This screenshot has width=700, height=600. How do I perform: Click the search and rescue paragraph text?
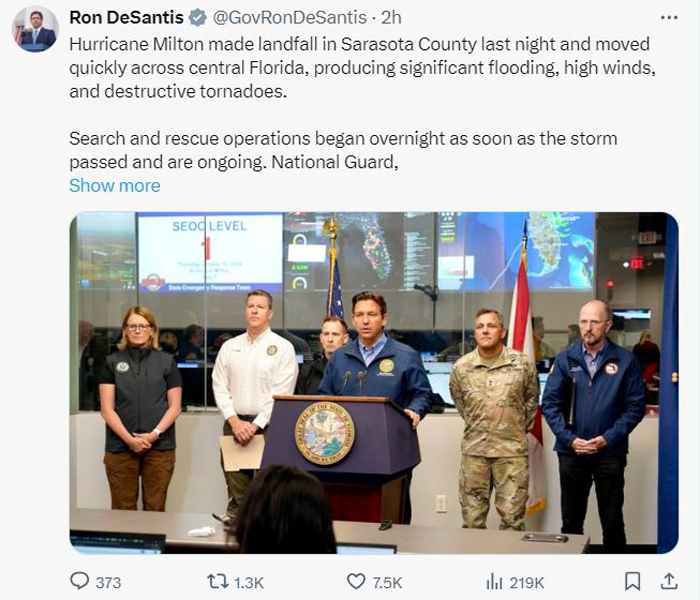tap(343, 150)
